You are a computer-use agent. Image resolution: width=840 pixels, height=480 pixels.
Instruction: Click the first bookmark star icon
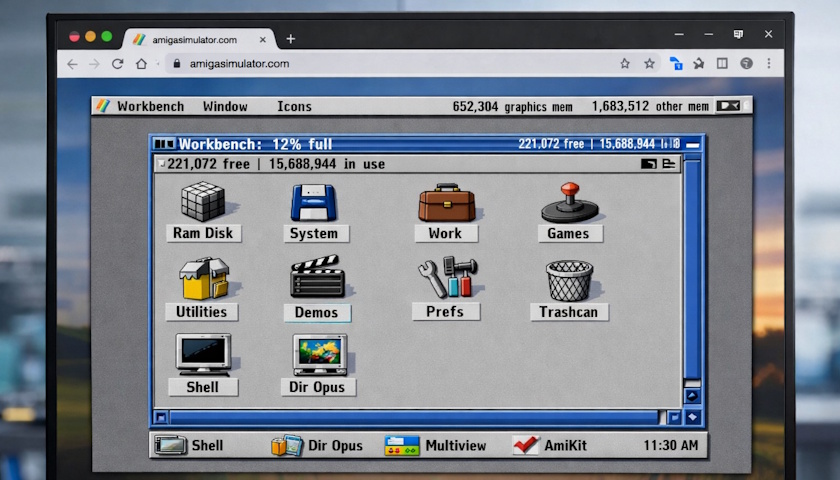(x=625, y=64)
